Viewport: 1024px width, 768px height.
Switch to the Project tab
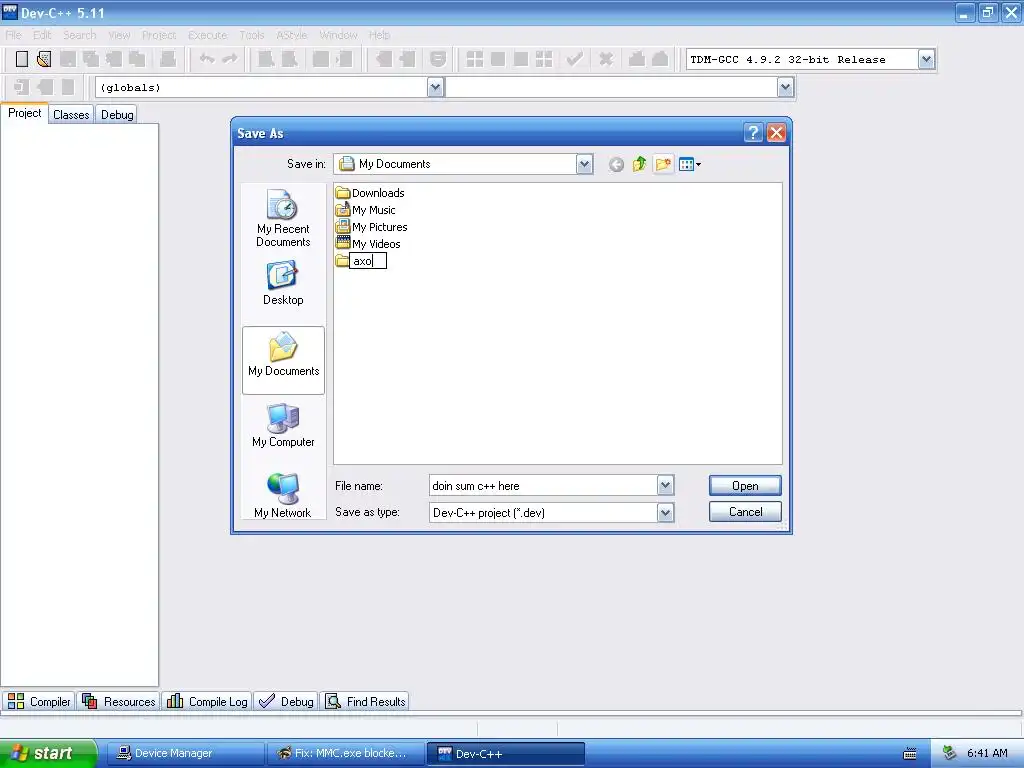25,113
